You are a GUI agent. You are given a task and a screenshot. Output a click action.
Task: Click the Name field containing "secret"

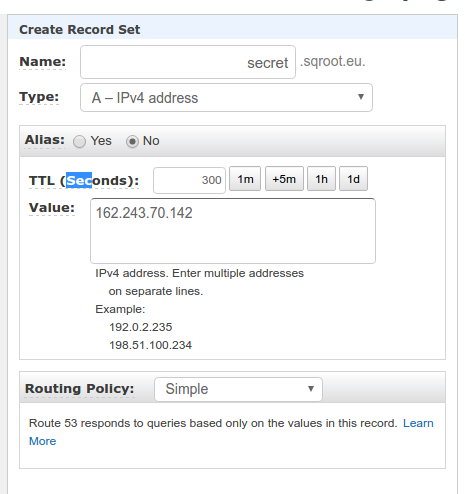188,62
